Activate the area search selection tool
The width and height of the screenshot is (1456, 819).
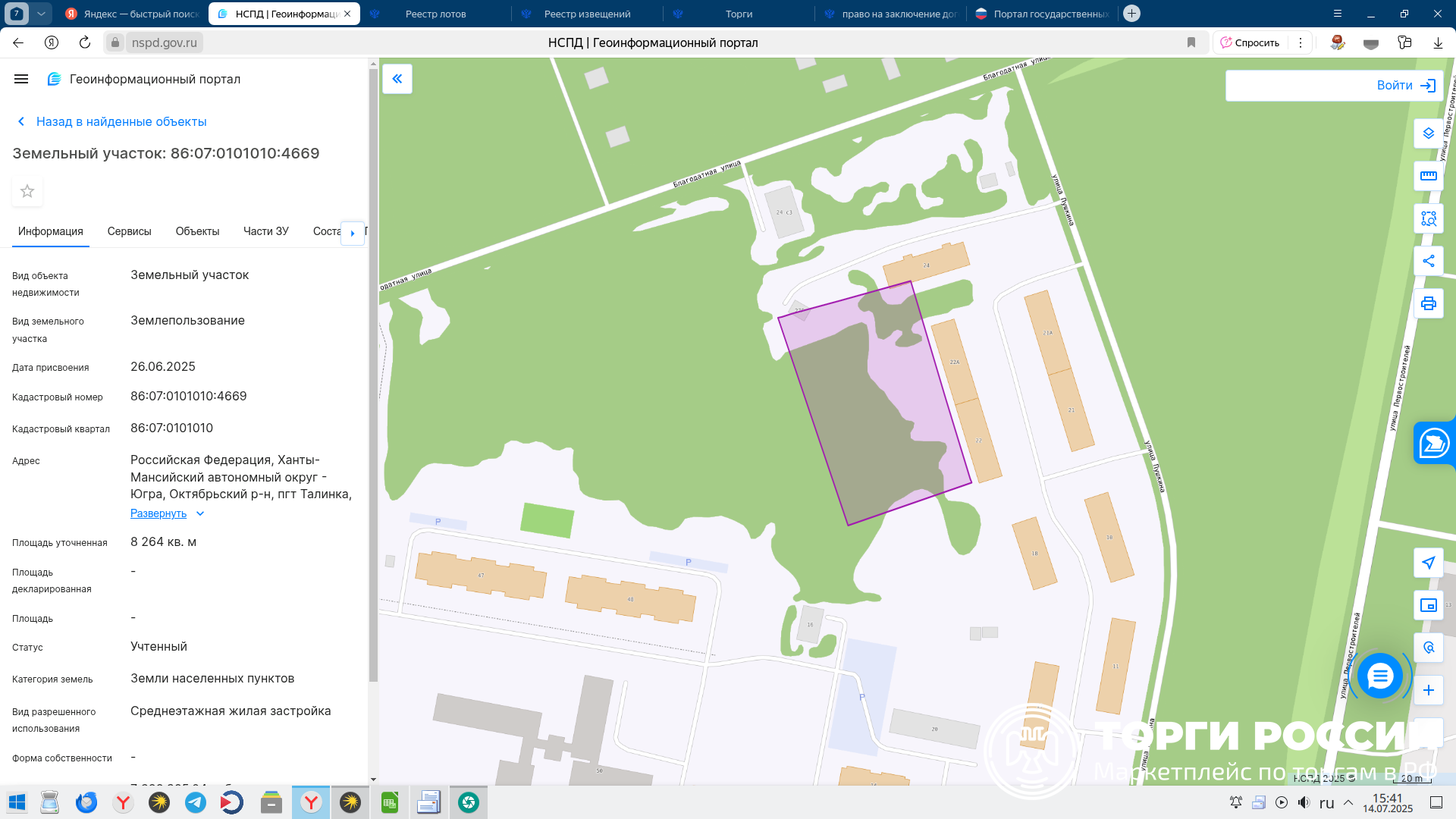click(x=1428, y=219)
